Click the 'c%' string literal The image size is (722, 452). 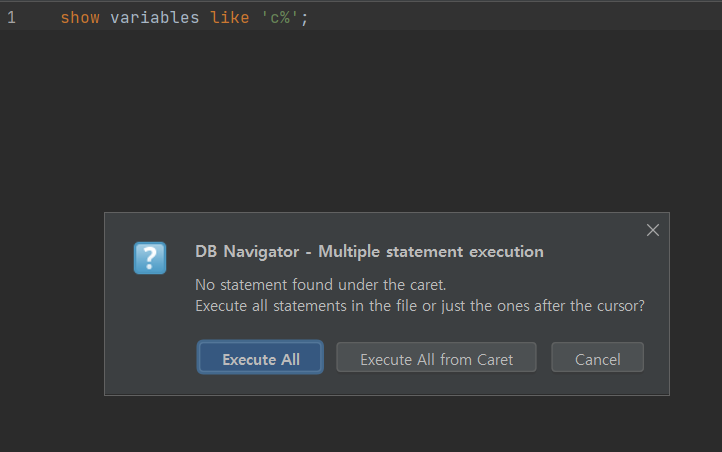pos(279,17)
